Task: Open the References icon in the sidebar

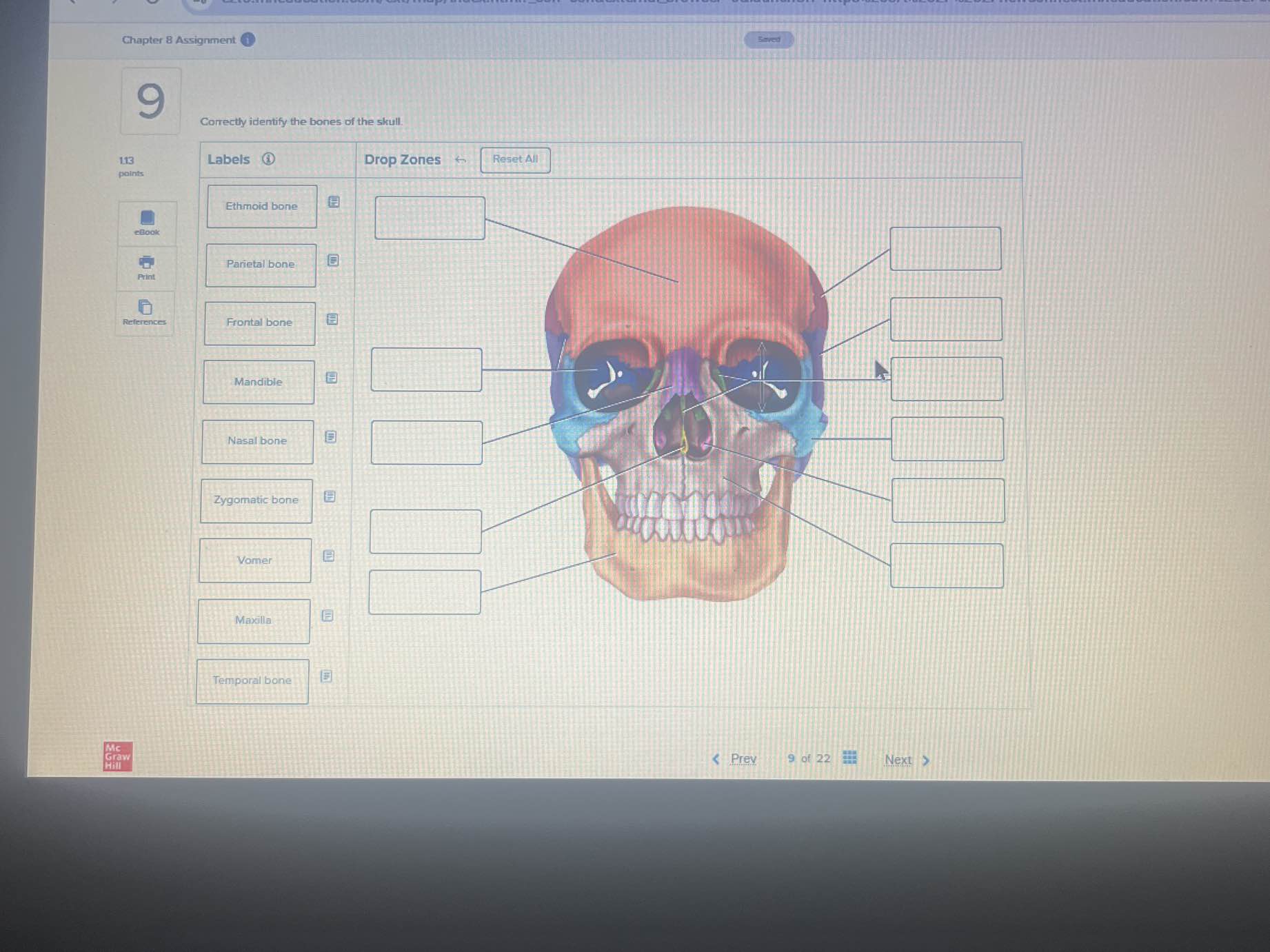Action: click(144, 308)
